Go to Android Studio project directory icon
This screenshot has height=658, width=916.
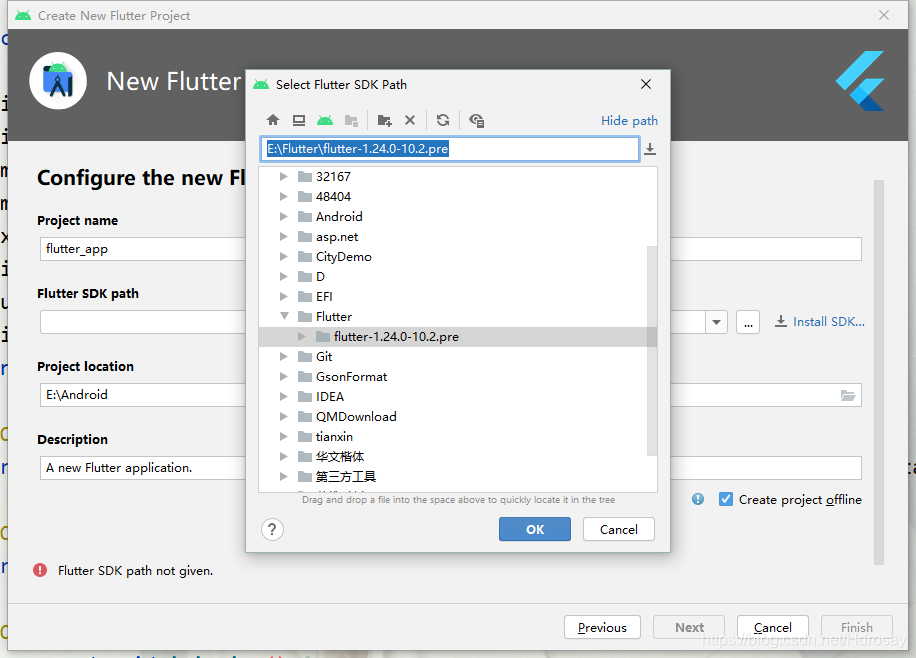(x=325, y=120)
